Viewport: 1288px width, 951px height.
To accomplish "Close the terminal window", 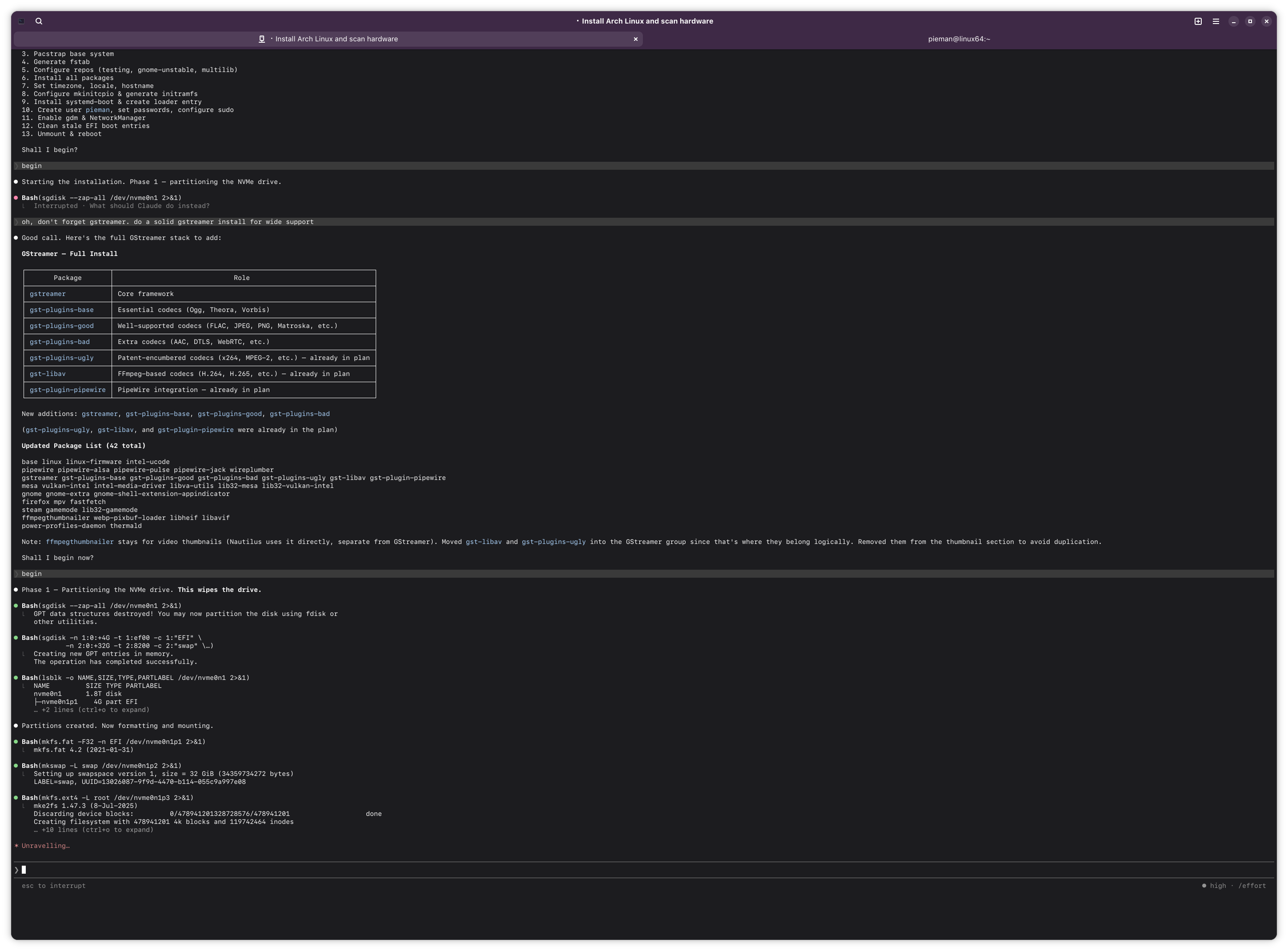I will pyautogui.click(x=1266, y=21).
